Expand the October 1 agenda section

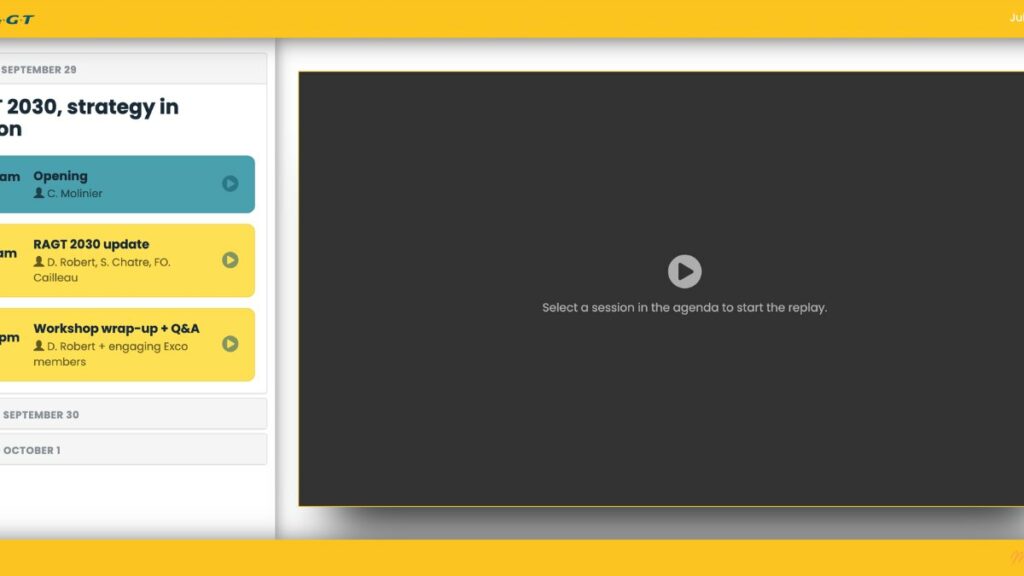tap(133, 450)
